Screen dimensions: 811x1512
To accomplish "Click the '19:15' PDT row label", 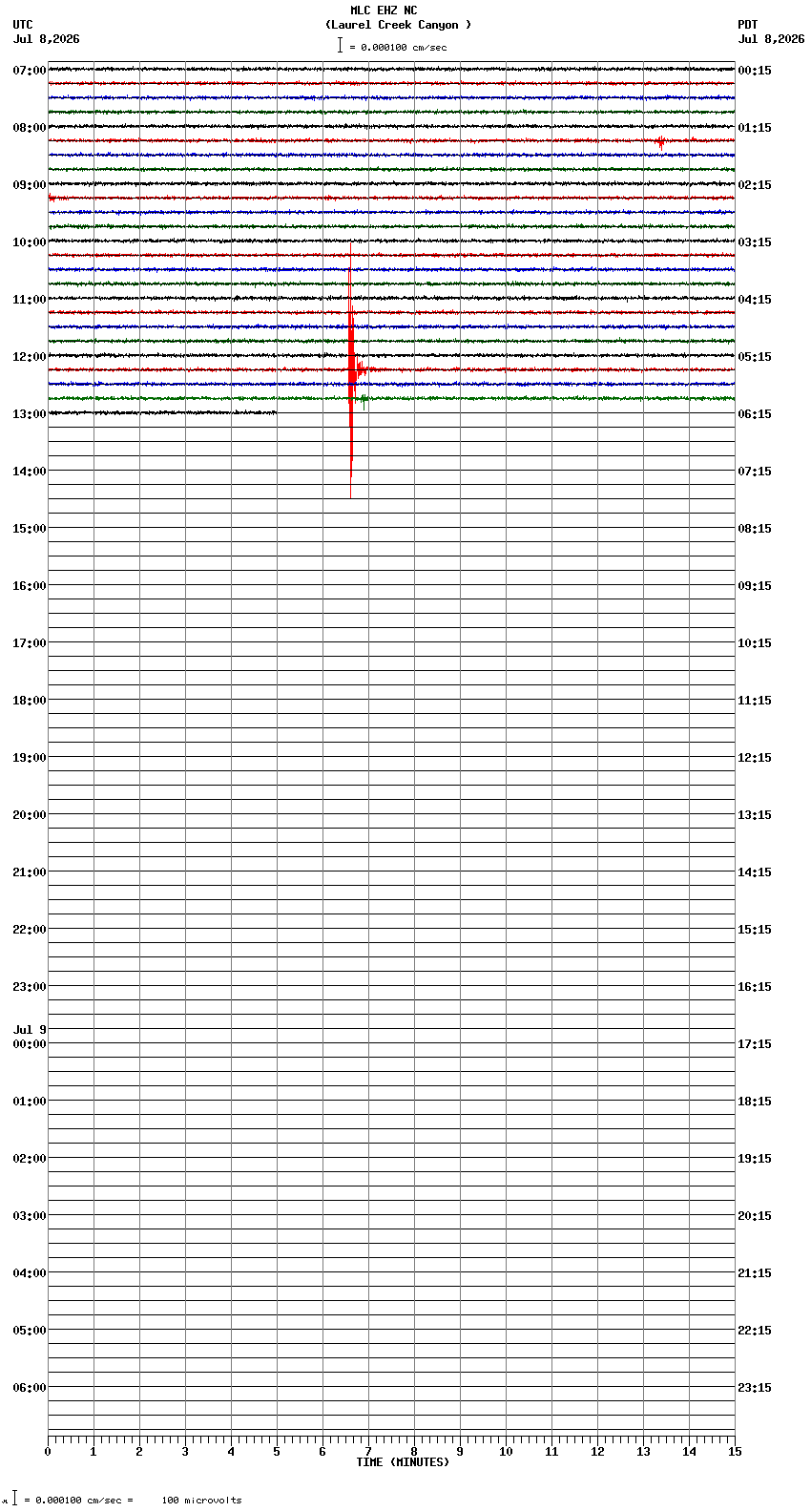I will pos(755,1158).
